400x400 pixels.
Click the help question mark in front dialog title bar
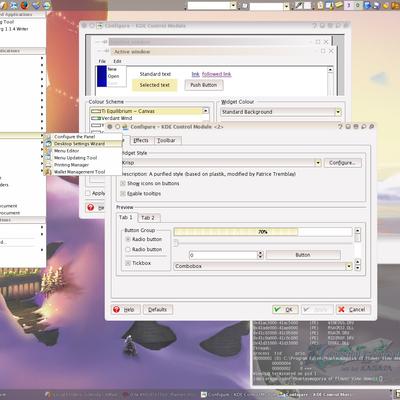click(x=340, y=127)
